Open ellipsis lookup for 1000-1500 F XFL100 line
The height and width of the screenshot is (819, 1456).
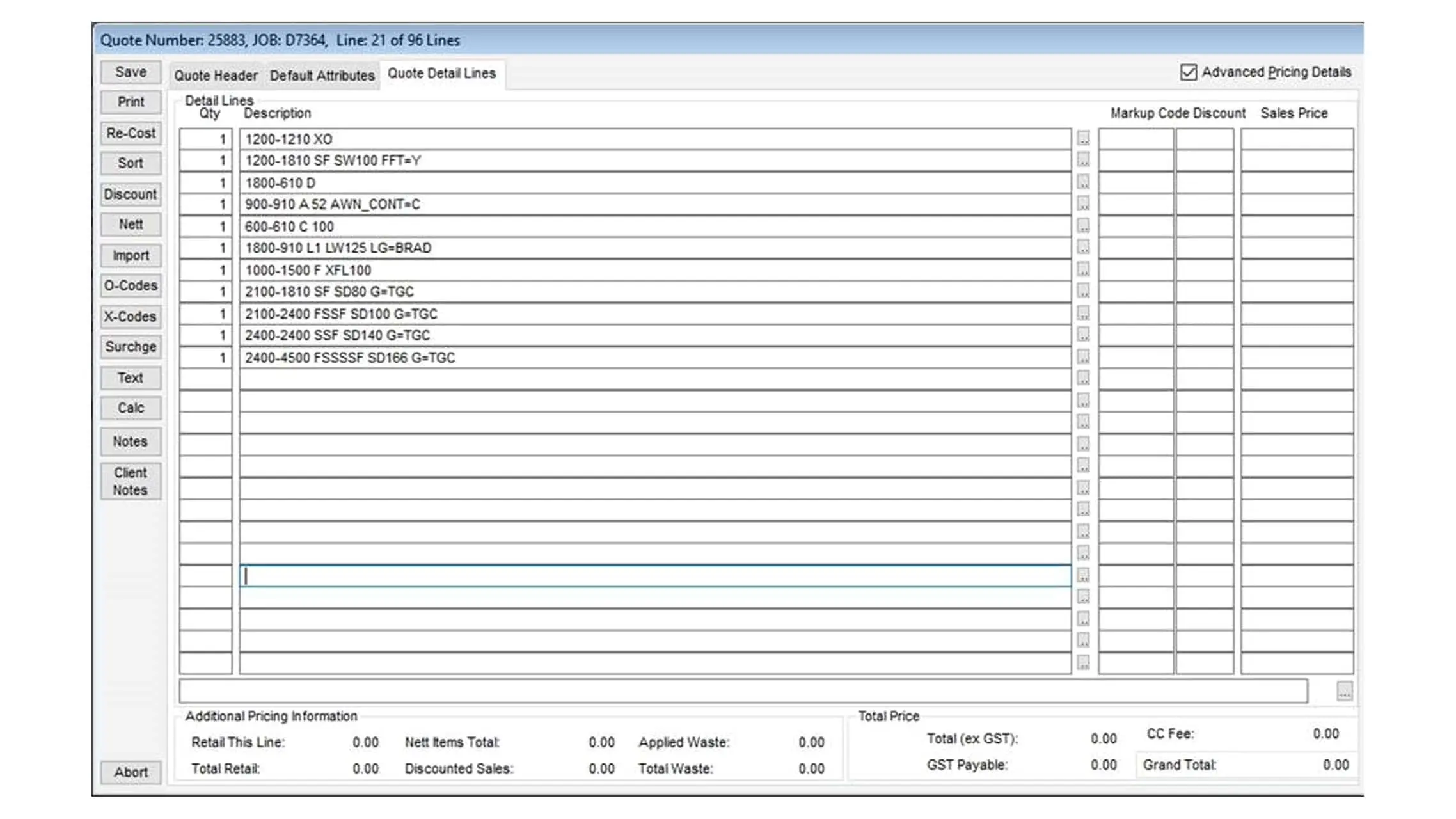[x=1083, y=269]
